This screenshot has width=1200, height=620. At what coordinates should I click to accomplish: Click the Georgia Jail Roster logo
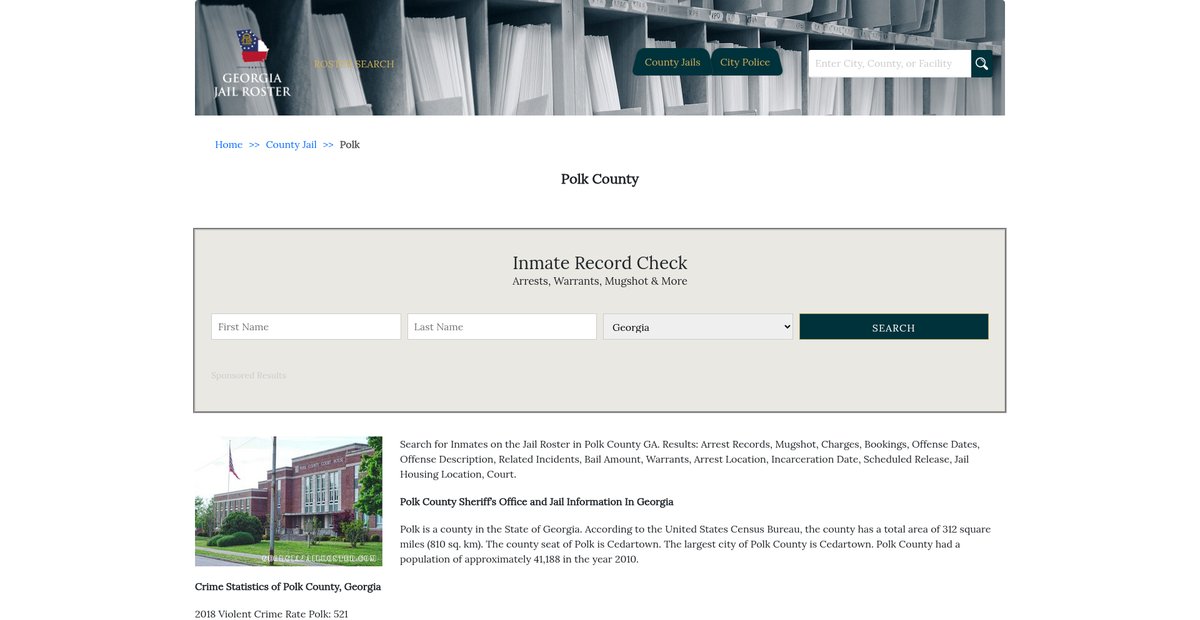[252, 64]
